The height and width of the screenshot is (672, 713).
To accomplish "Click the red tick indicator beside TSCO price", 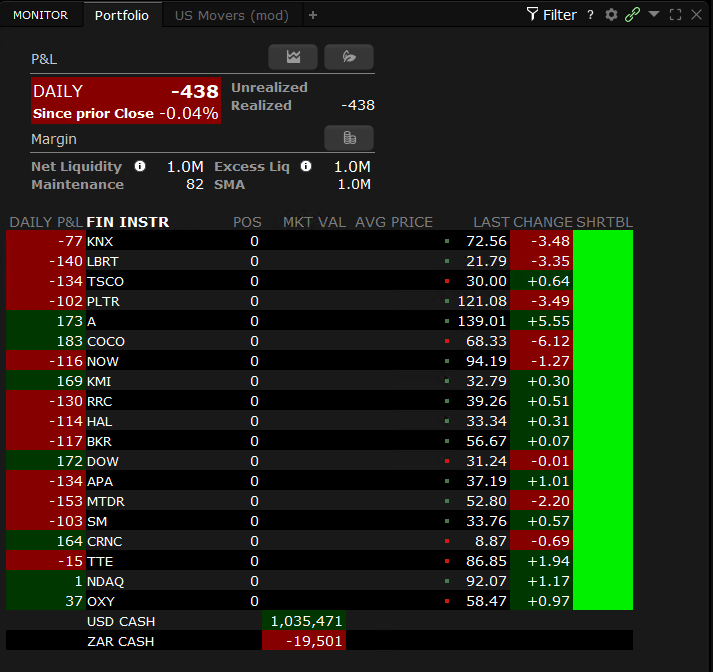I will tap(447, 281).
